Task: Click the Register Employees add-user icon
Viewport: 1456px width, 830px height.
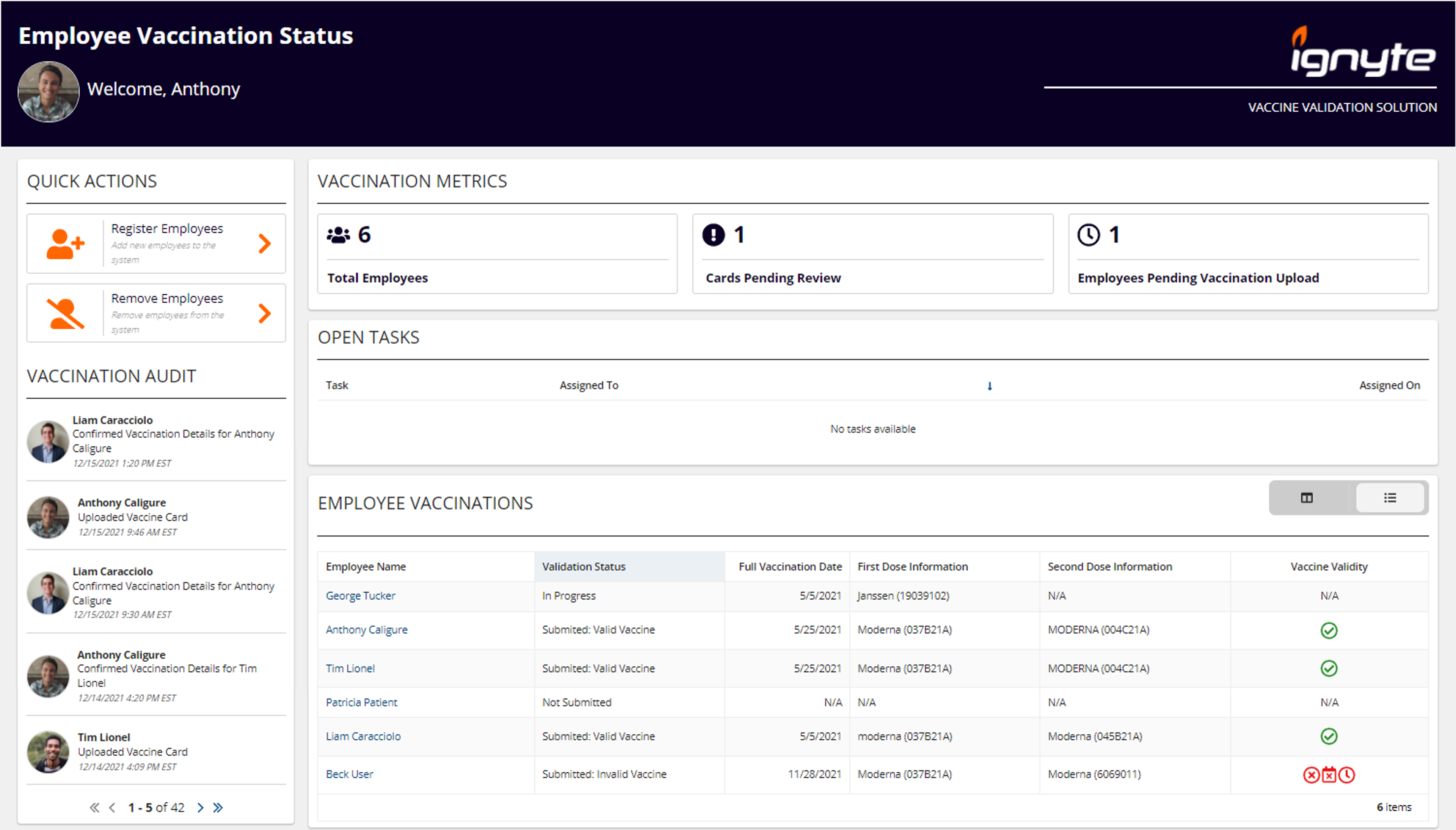Action: click(65, 244)
